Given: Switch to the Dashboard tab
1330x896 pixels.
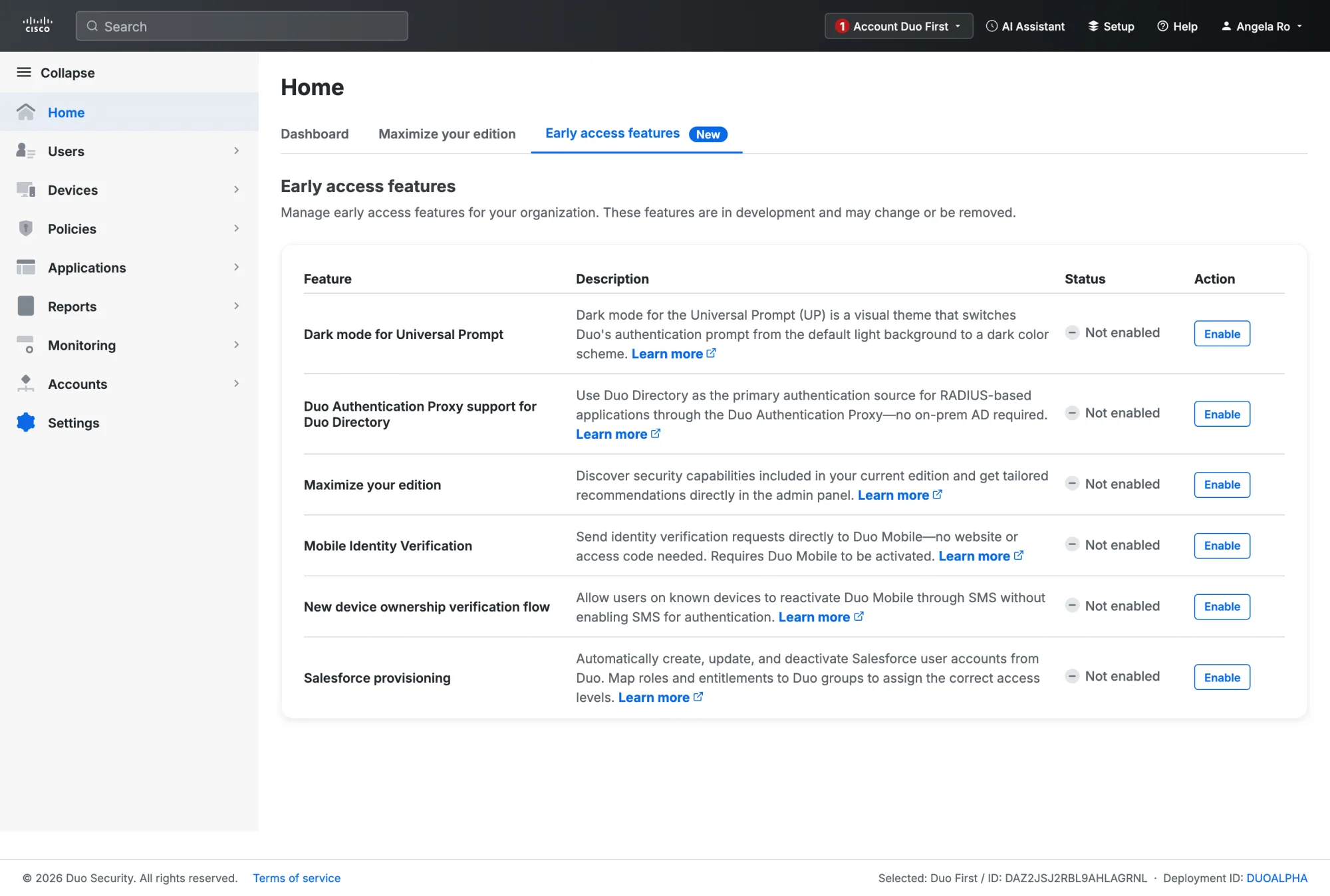Looking at the screenshot, I should point(315,134).
